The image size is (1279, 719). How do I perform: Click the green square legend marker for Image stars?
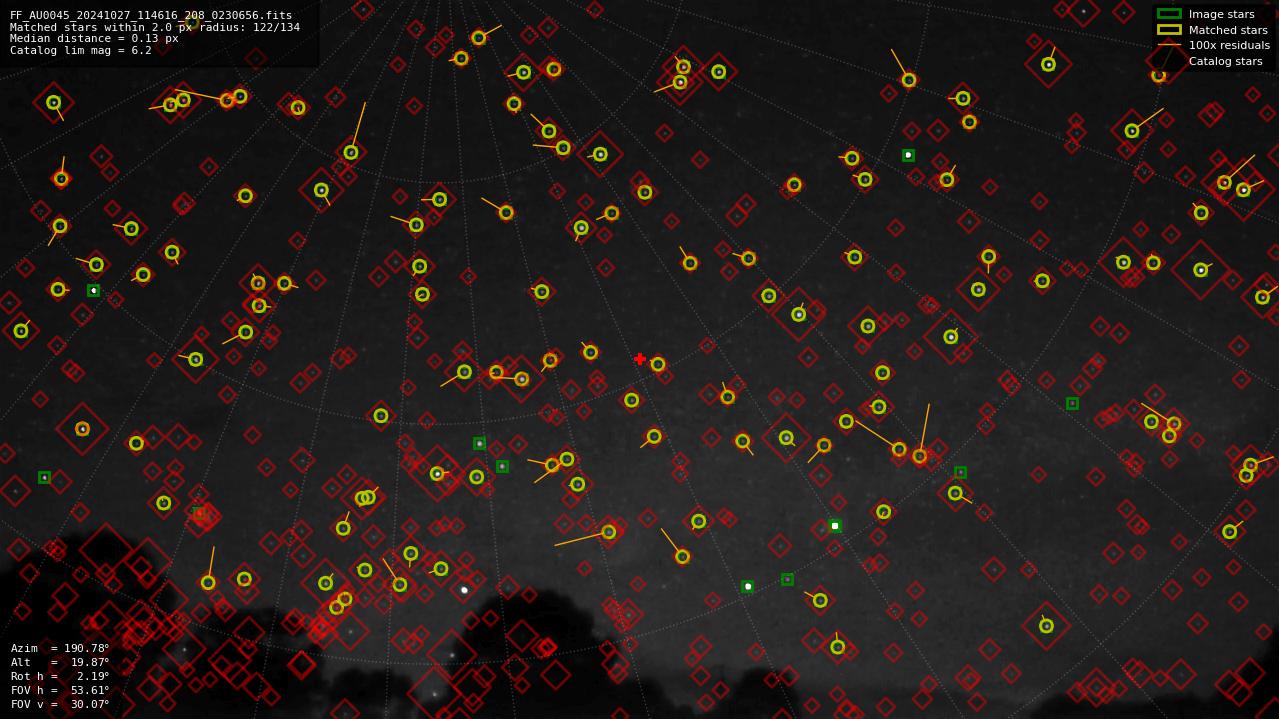pyautogui.click(x=1169, y=14)
